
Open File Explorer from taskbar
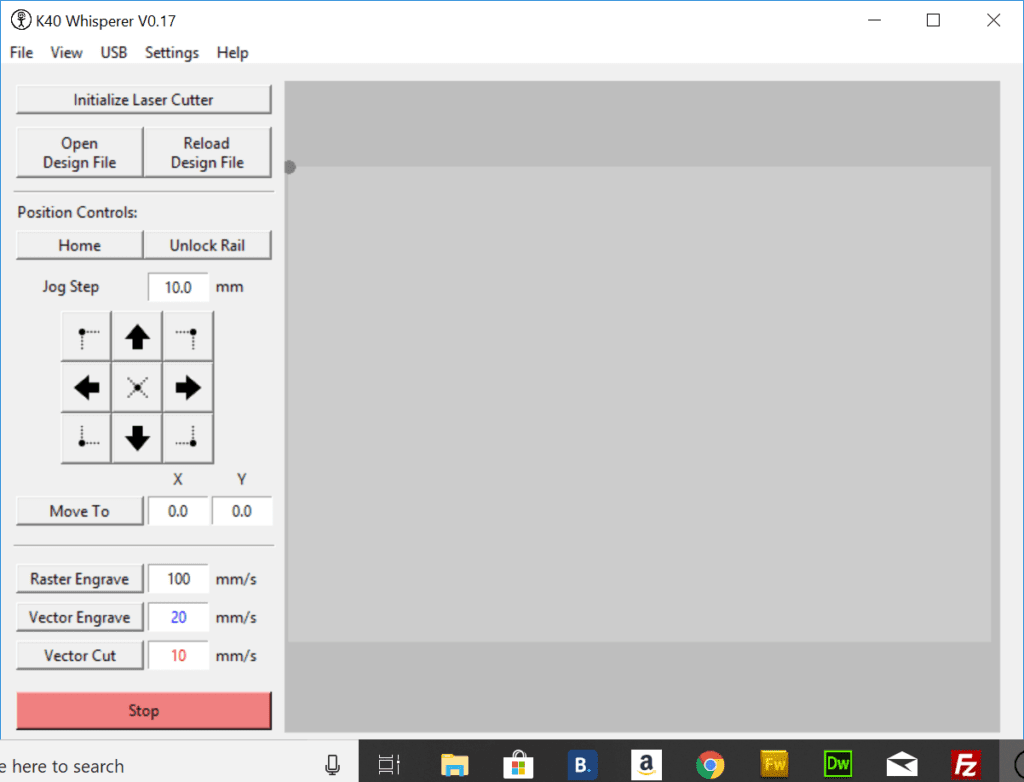455,764
